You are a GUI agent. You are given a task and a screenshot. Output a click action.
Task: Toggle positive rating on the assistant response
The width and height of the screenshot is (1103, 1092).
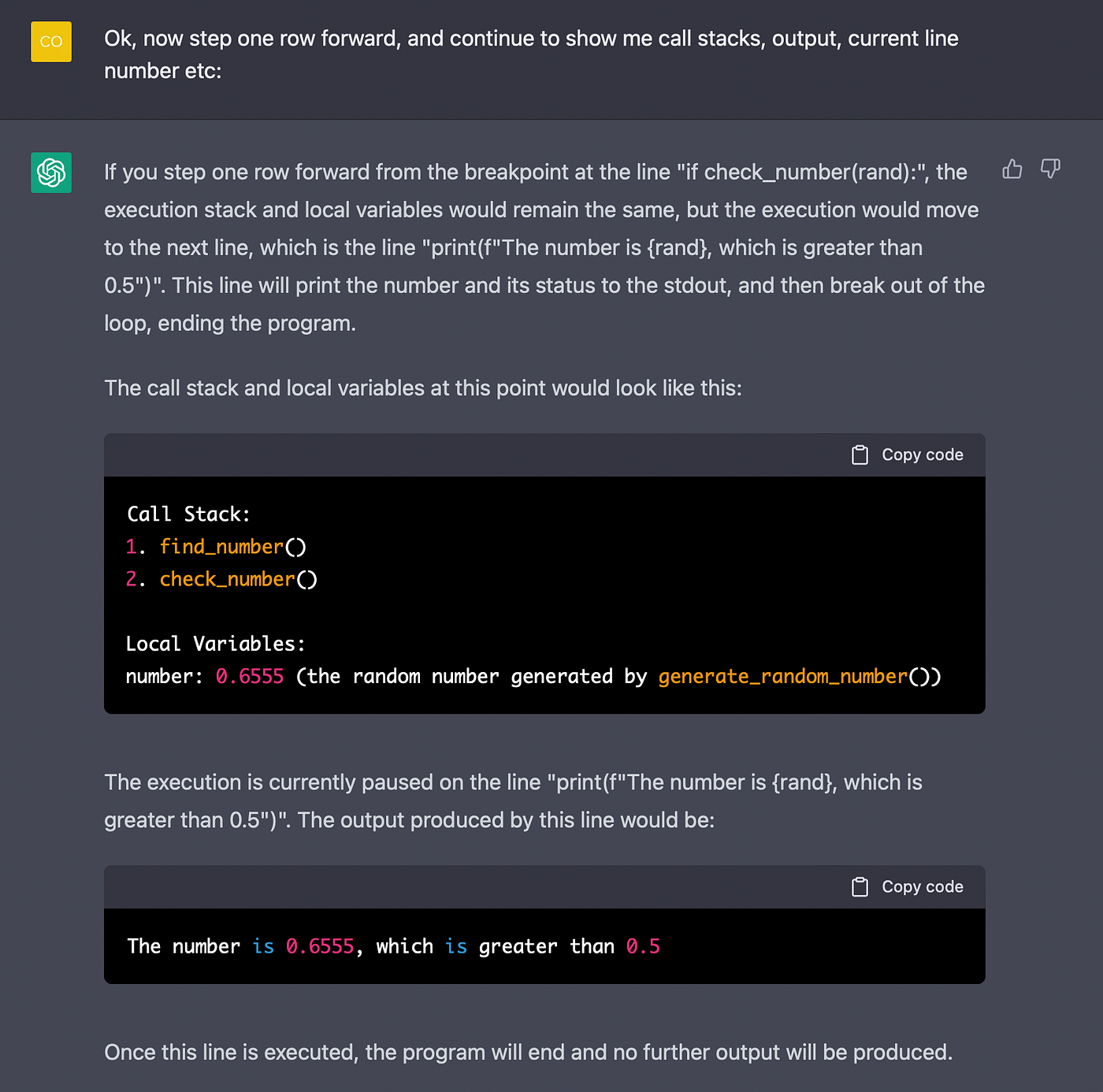click(x=1012, y=169)
